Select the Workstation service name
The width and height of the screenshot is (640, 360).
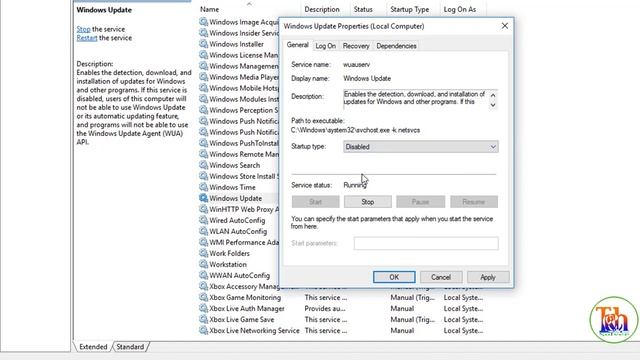point(228,264)
